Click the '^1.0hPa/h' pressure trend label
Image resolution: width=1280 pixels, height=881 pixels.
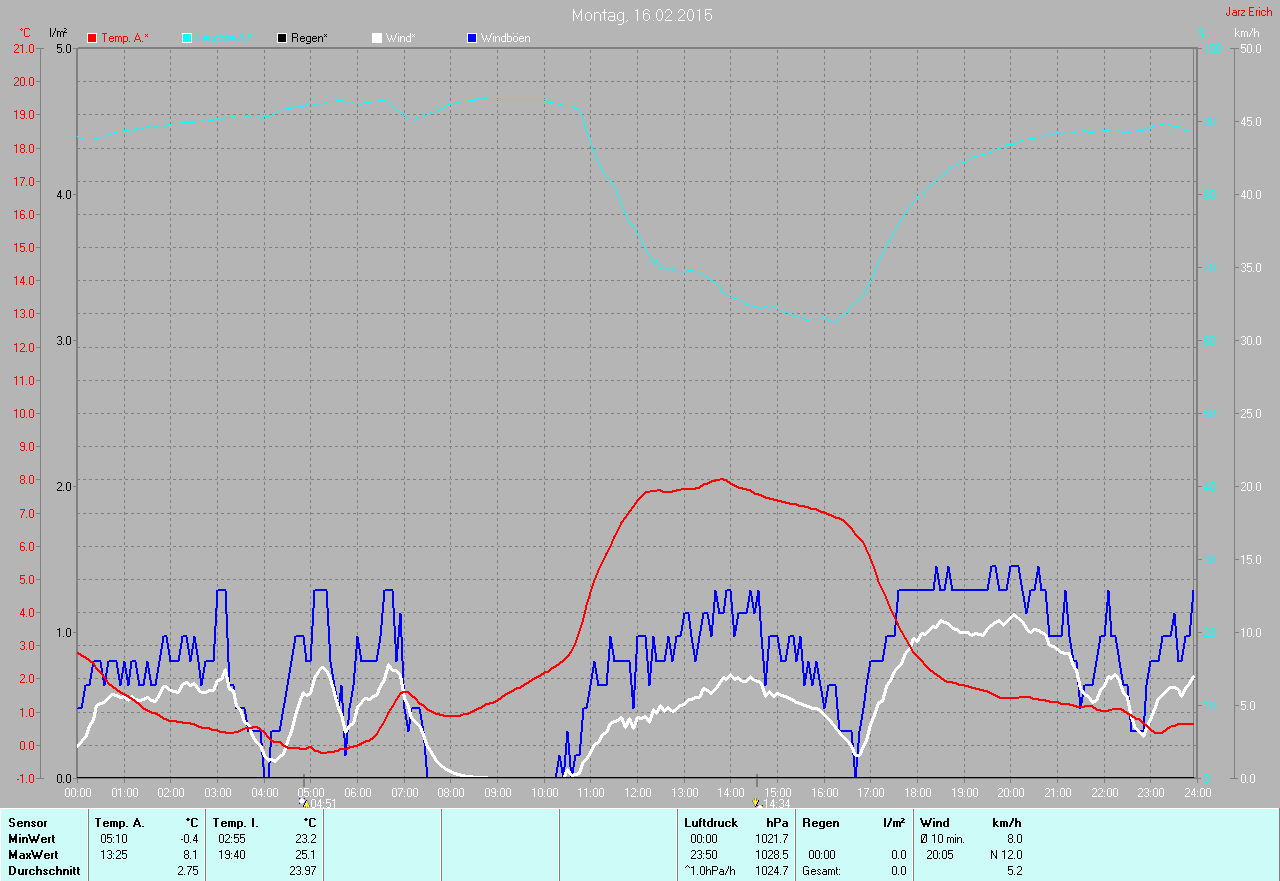[x=711, y=871]
